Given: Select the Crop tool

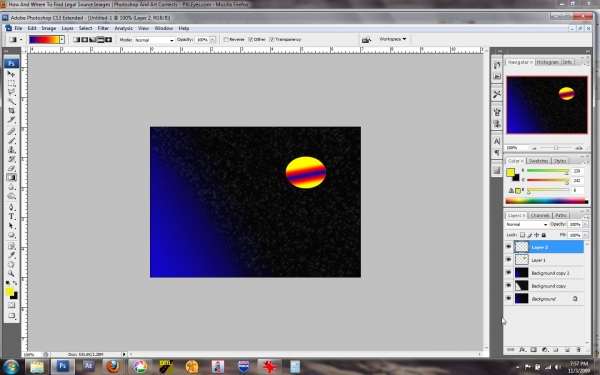Looking at the screenshot, I should [x=11, y=111].
